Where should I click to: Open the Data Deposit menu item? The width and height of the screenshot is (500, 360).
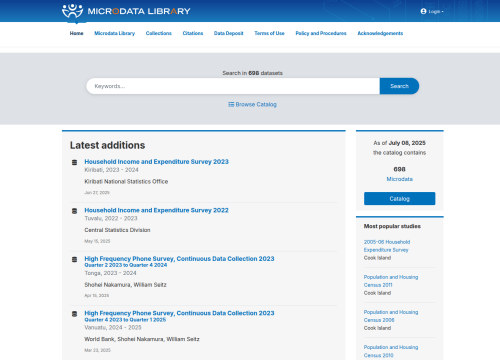pos(229,33)
